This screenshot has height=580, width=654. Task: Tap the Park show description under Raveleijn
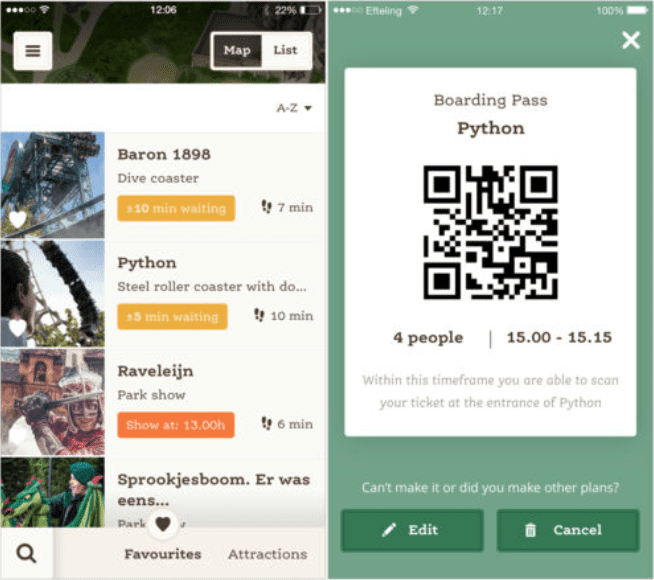(151, 395)
